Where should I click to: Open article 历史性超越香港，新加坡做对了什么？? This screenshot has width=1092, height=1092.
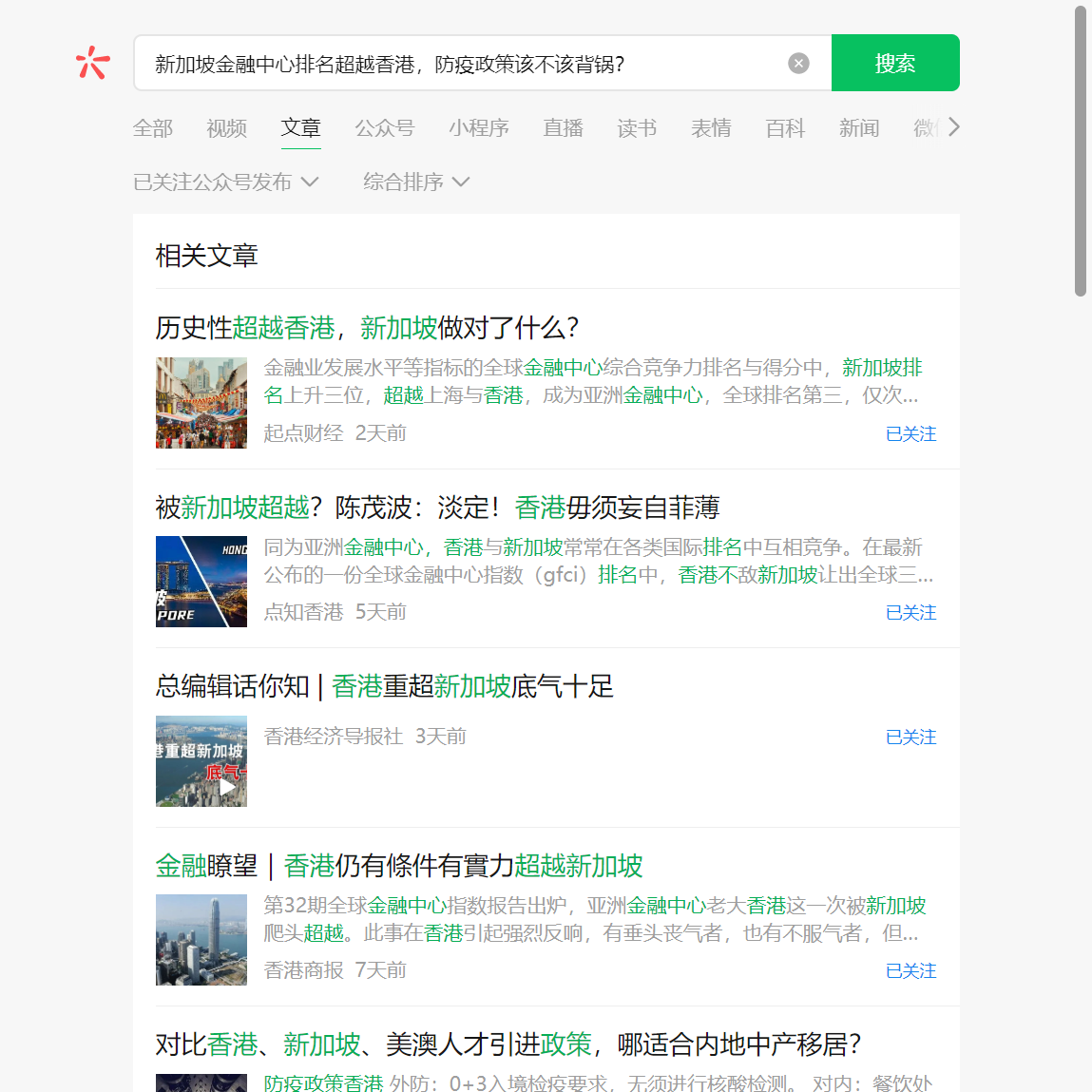367,328
